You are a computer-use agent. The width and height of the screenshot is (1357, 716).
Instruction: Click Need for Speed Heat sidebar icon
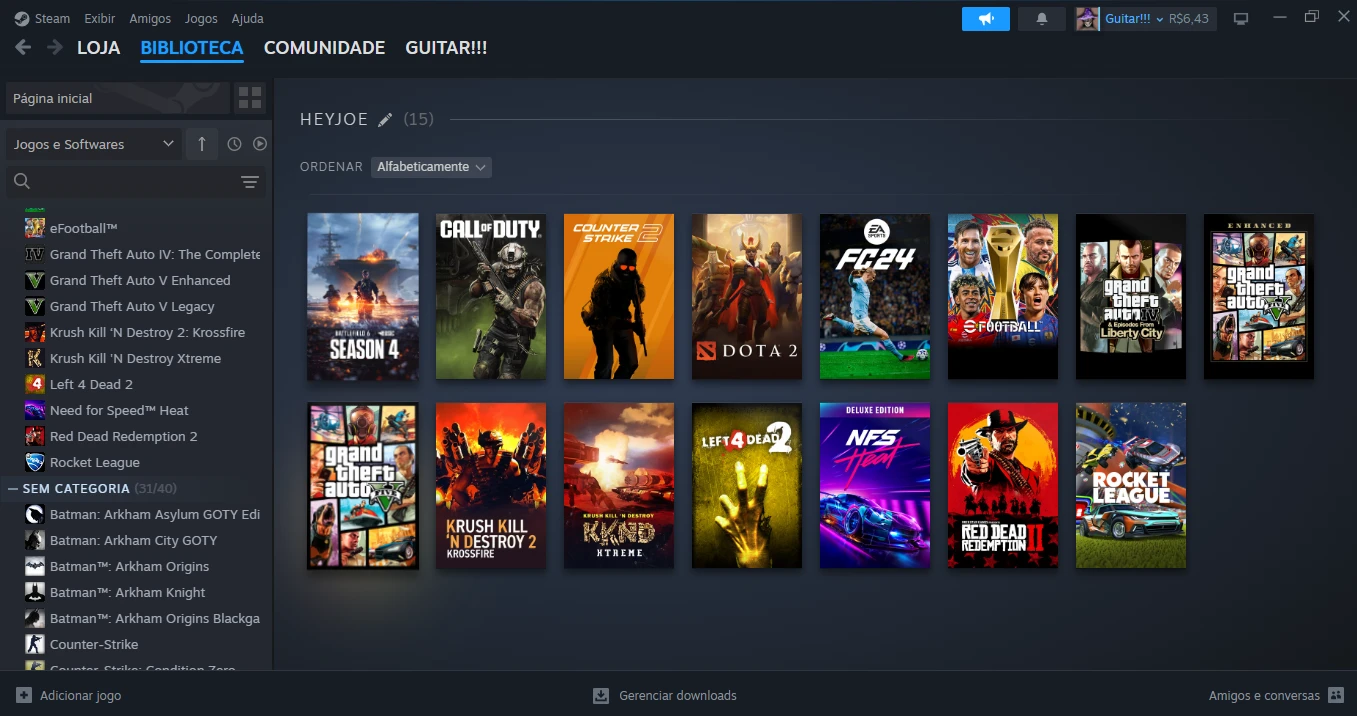point(35,410)
